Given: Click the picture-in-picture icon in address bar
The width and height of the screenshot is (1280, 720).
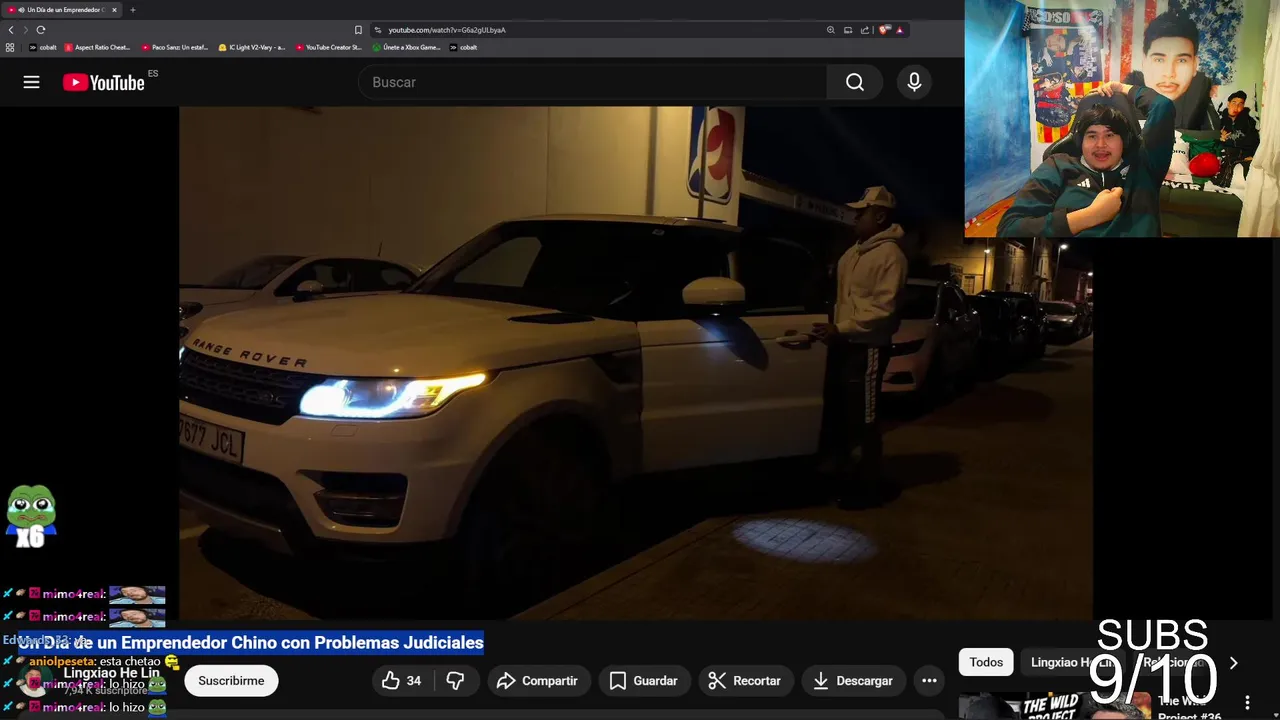Looking at the screenshot, I should [x=848, y=30].
